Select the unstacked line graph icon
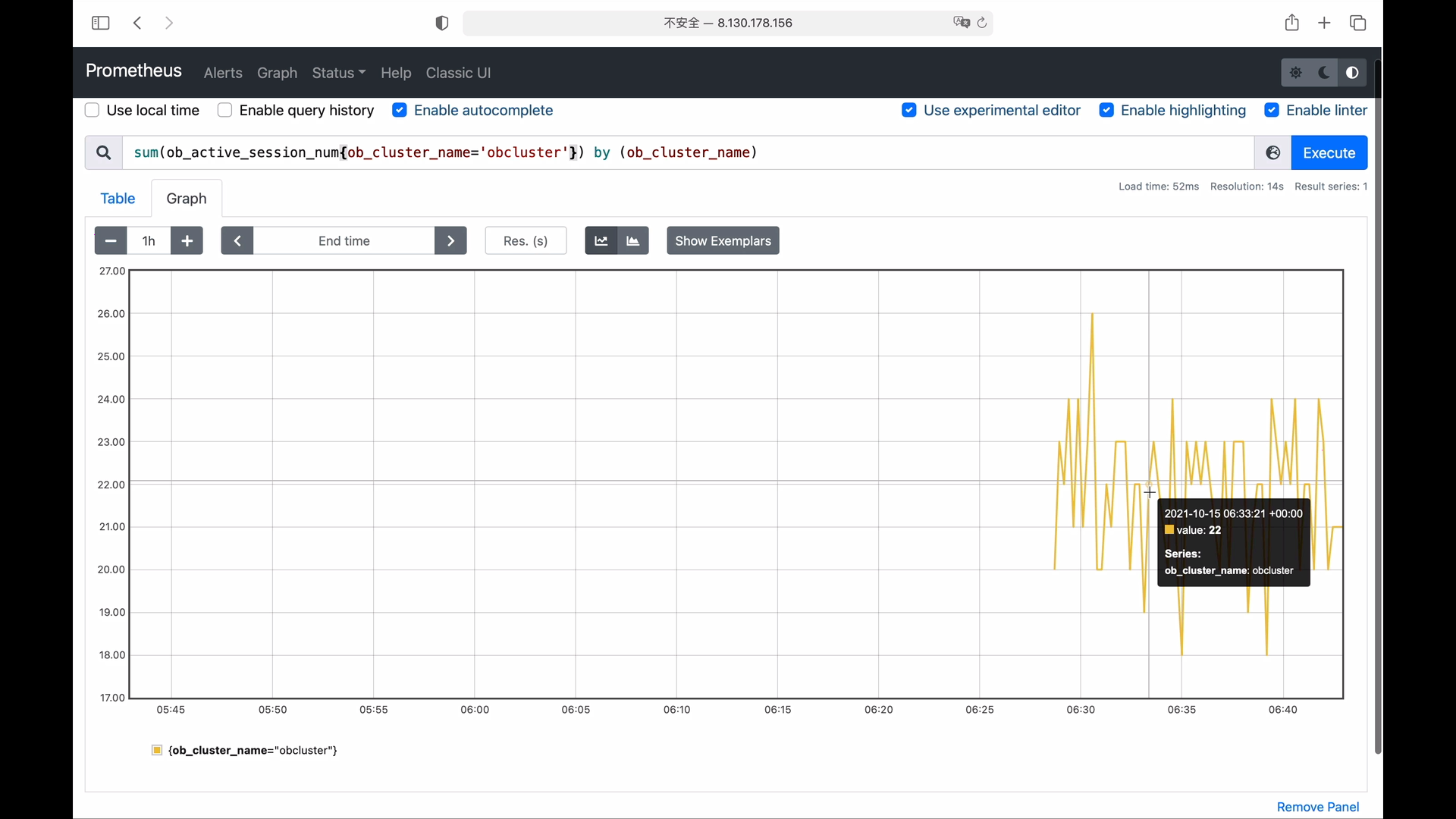 (x=601, y=240)
